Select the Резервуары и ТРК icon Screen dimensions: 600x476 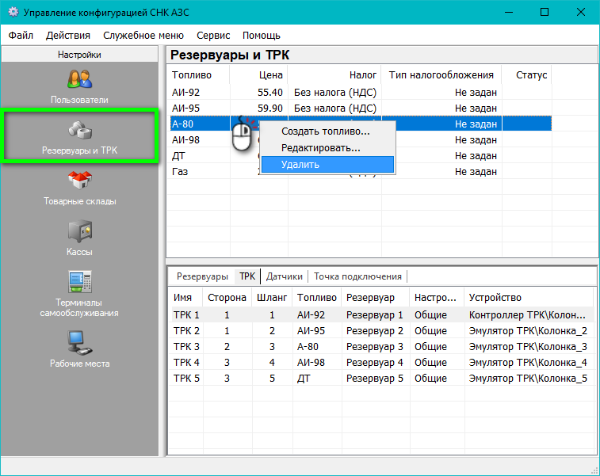point(79,132)
